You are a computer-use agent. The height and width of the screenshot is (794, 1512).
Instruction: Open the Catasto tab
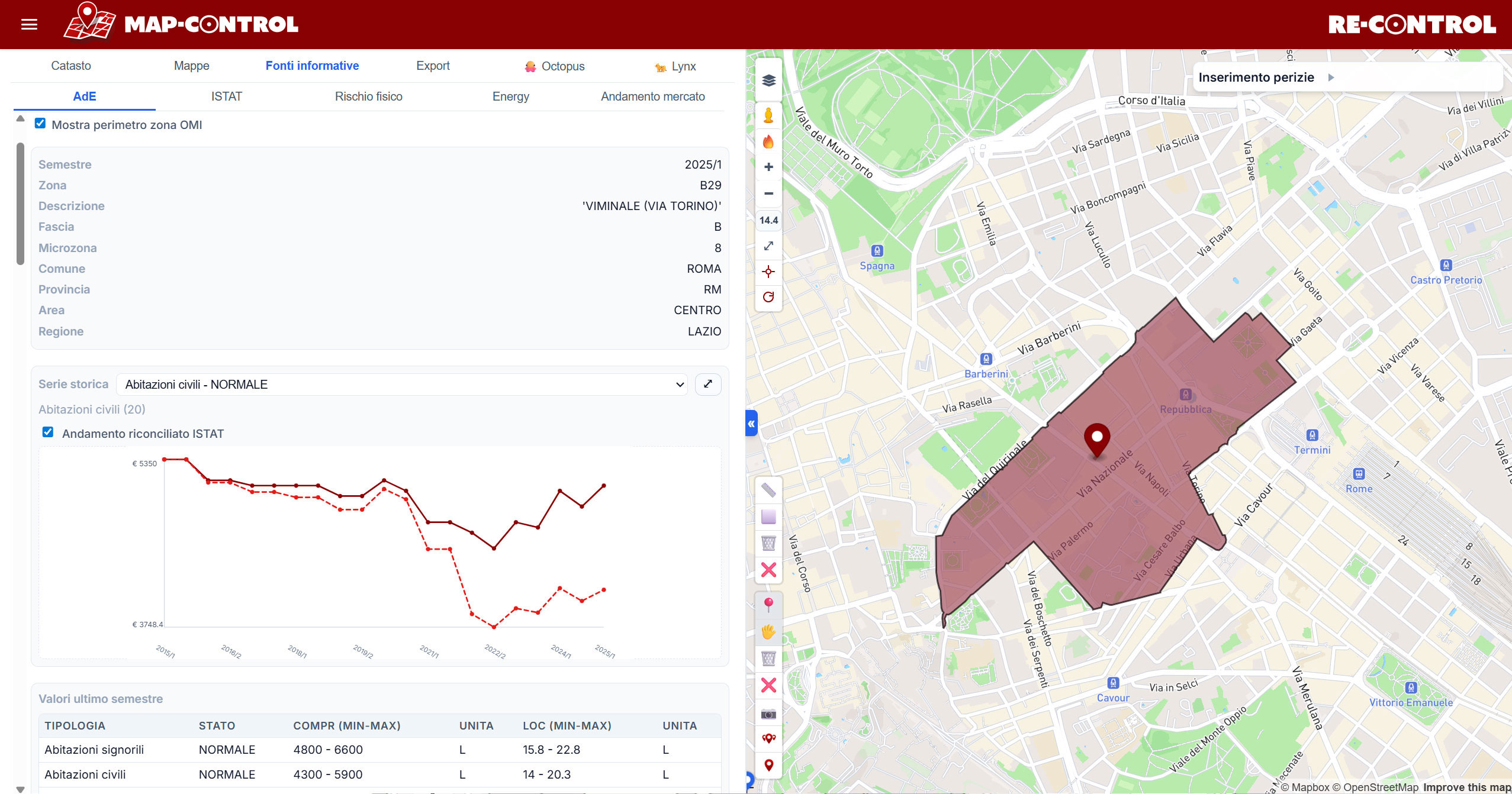click(x=71, y=66)
